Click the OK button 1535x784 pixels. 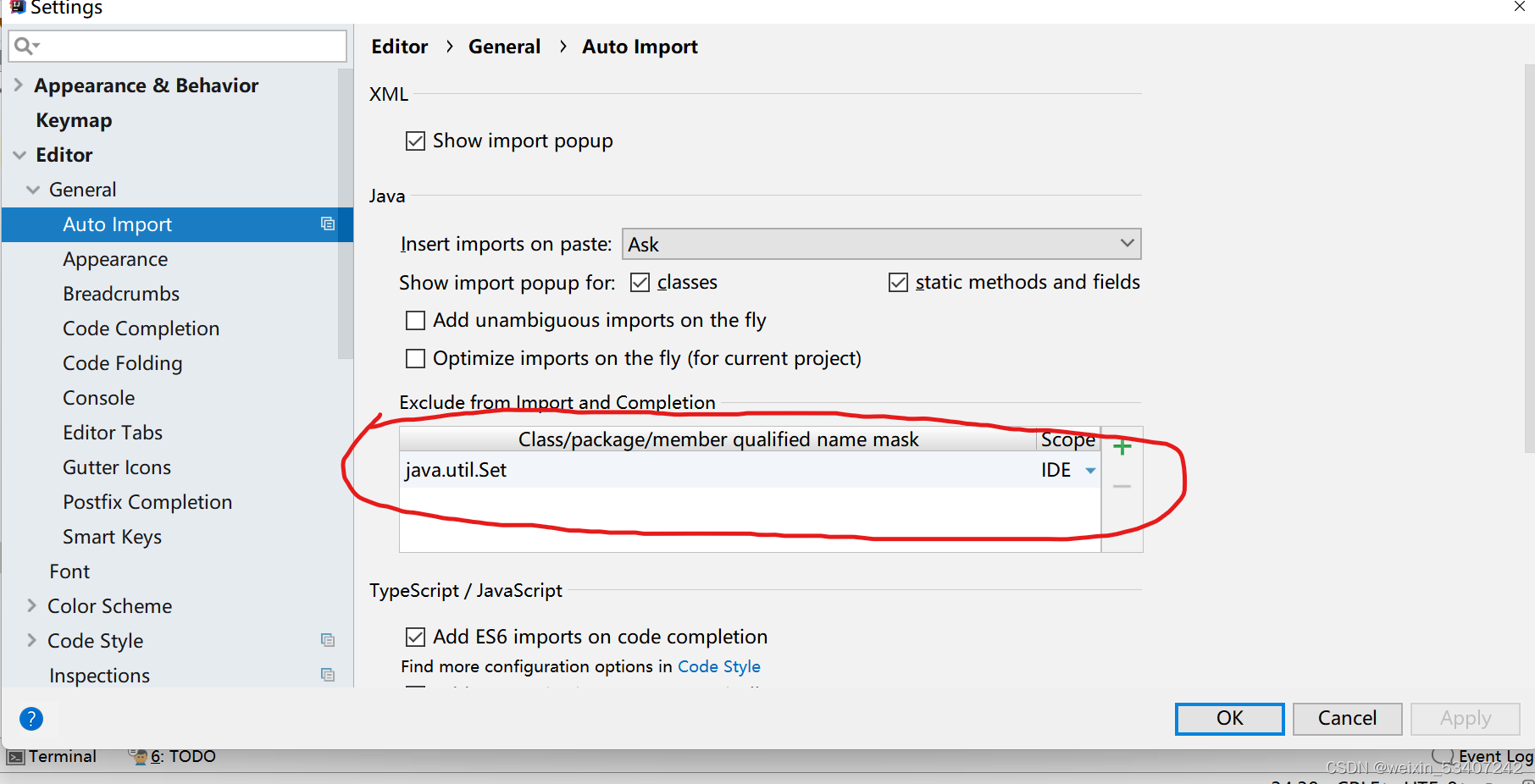pos(1229,719)
